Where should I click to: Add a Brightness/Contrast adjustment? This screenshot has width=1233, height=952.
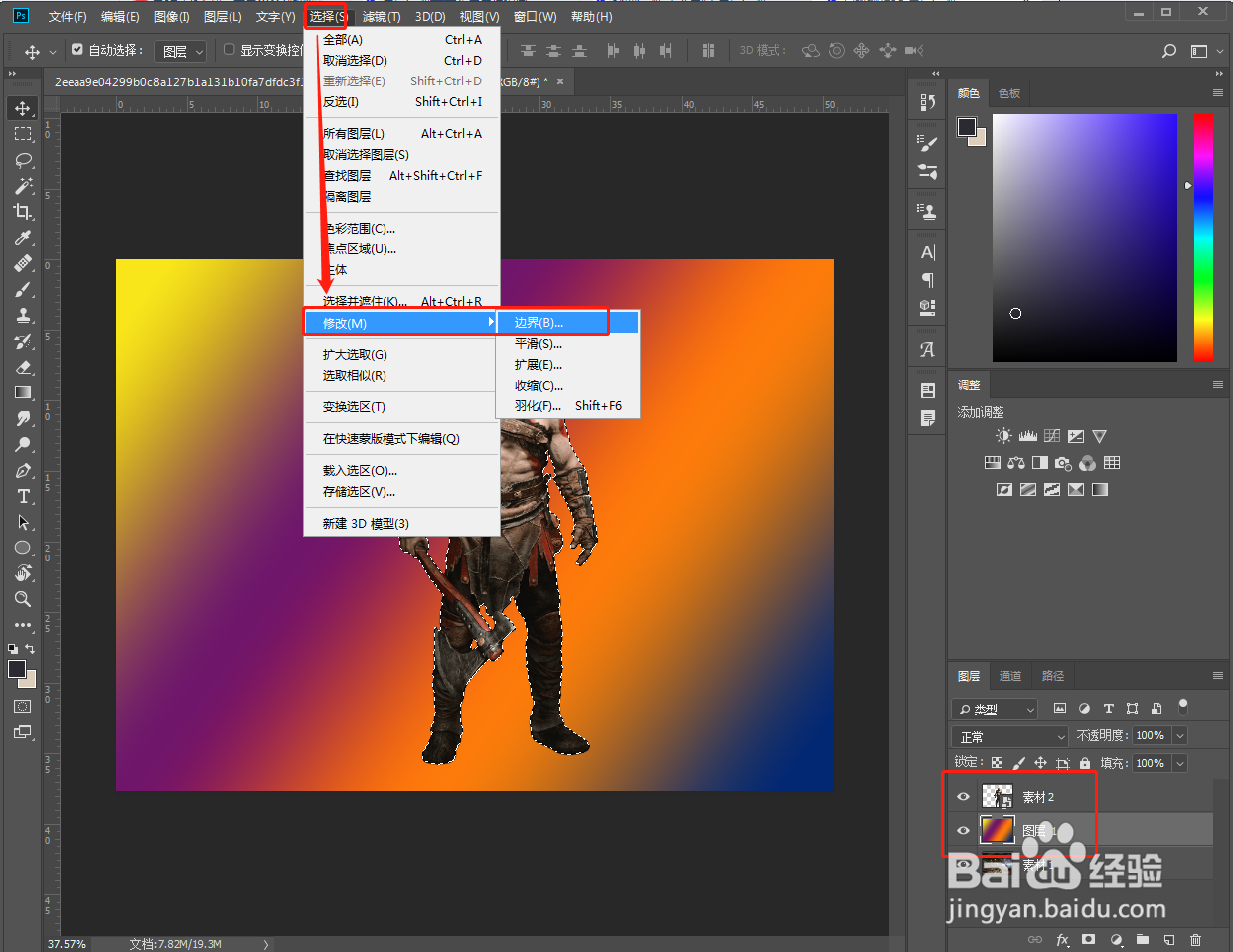pyautogui.click(x=1003, y=436)
